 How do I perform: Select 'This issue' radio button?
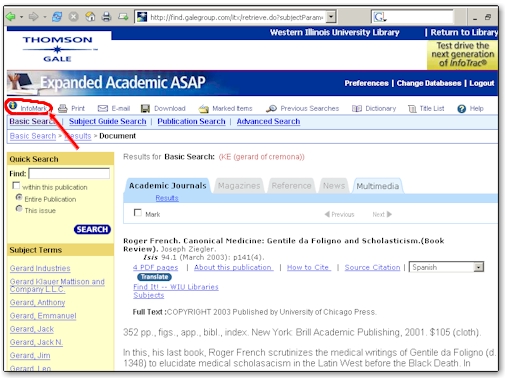click(19, 209)
